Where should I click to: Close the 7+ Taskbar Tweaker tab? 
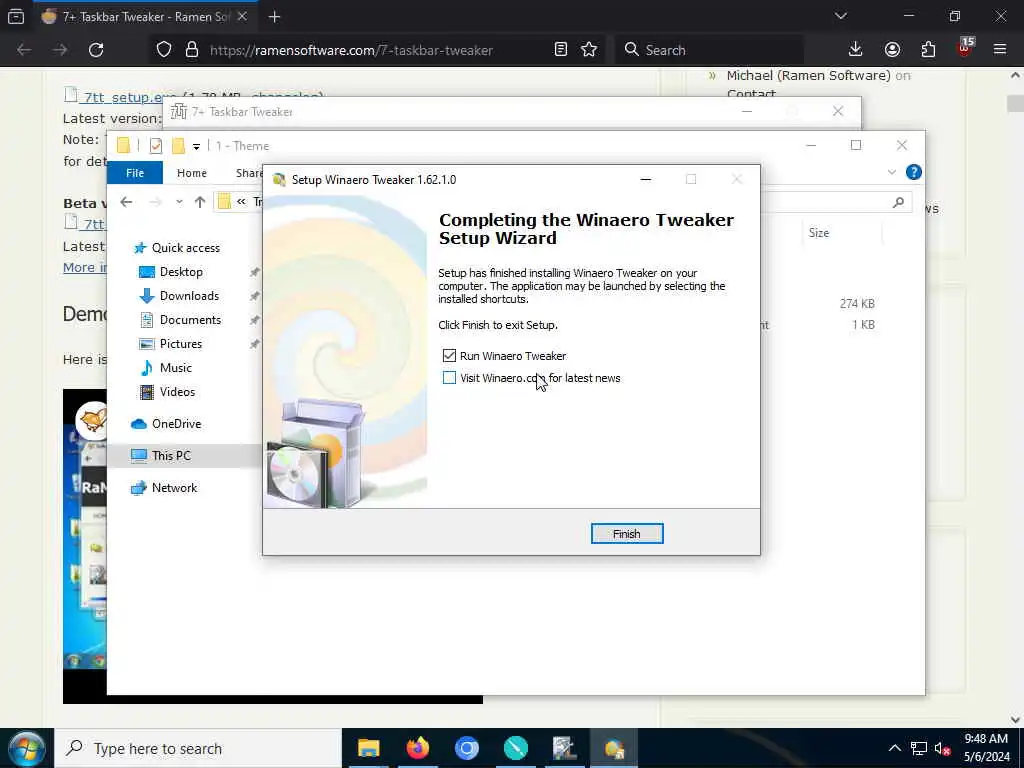[242, 16]
